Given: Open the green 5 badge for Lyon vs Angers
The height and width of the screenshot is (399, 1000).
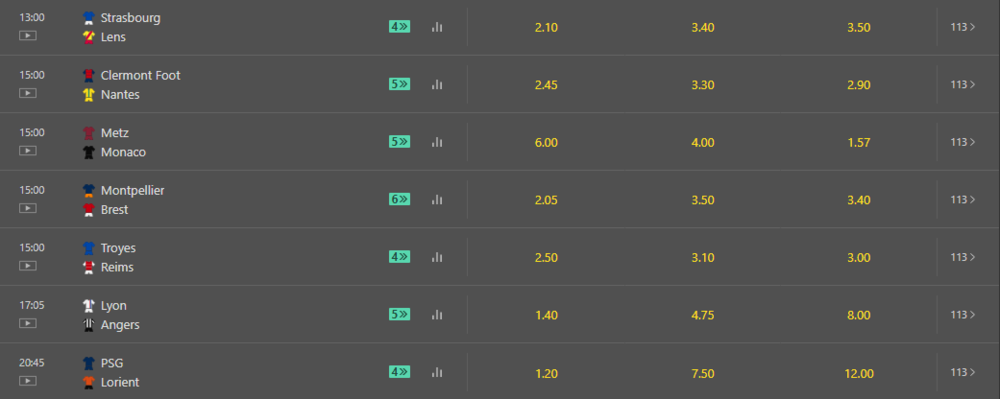Looking at the screenshot, I should (x=399, y=314).
